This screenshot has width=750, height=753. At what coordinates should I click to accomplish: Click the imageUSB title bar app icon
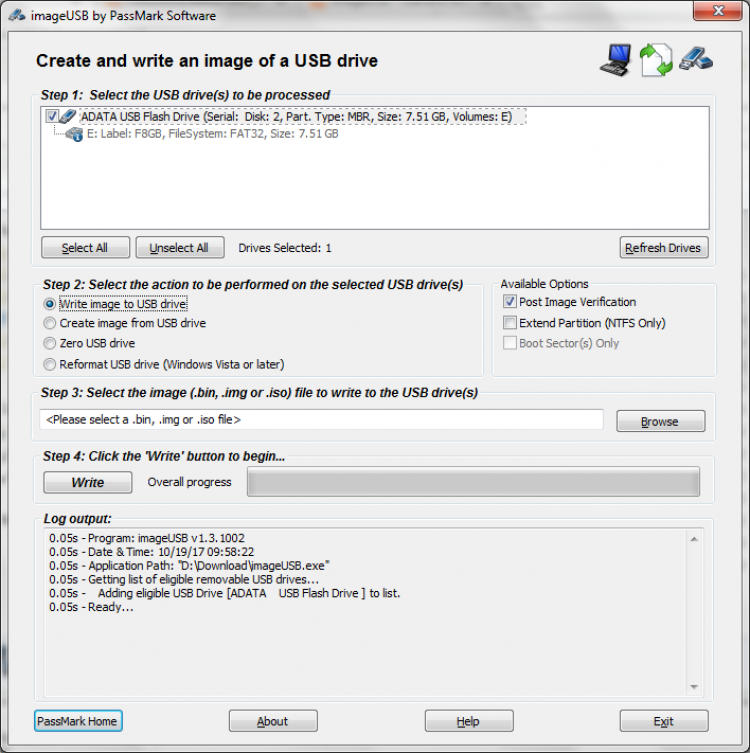(17, 15)
